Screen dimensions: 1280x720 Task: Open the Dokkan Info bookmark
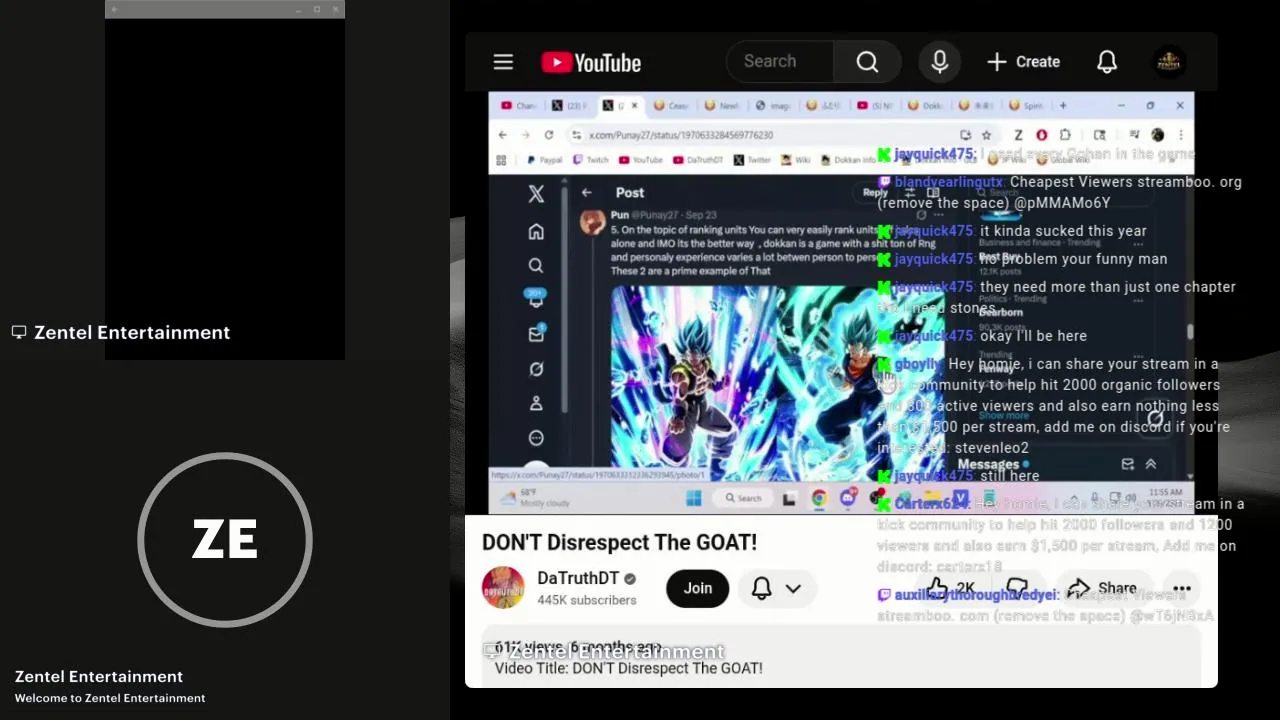pyautogui.click(x=849, y=160)
